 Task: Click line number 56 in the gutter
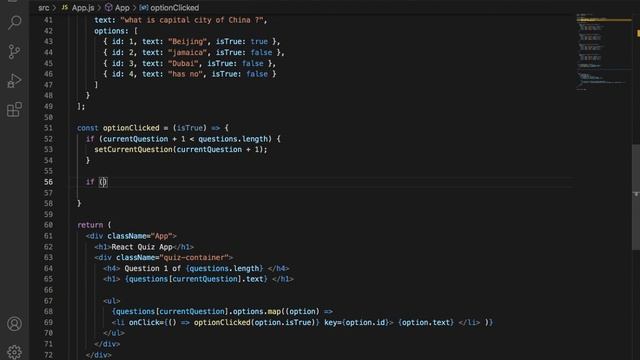click(48, 182)
